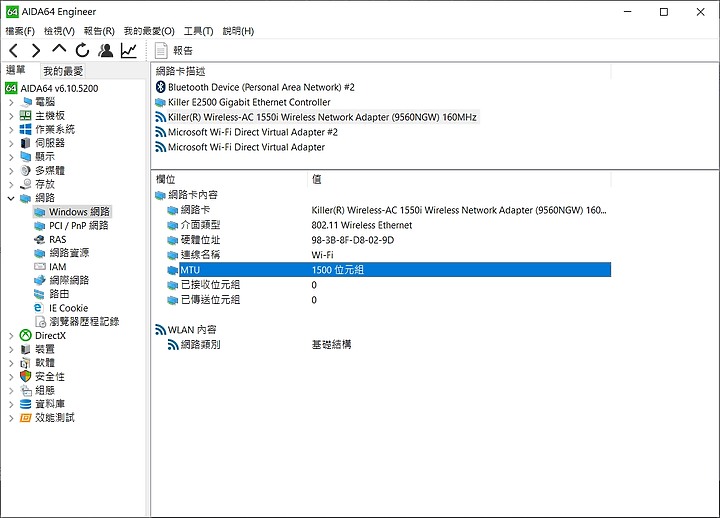The height and width of the screenshot is (518, 720).
Task: Expand the 組態 tree node
Action: [x=11, y=391]
